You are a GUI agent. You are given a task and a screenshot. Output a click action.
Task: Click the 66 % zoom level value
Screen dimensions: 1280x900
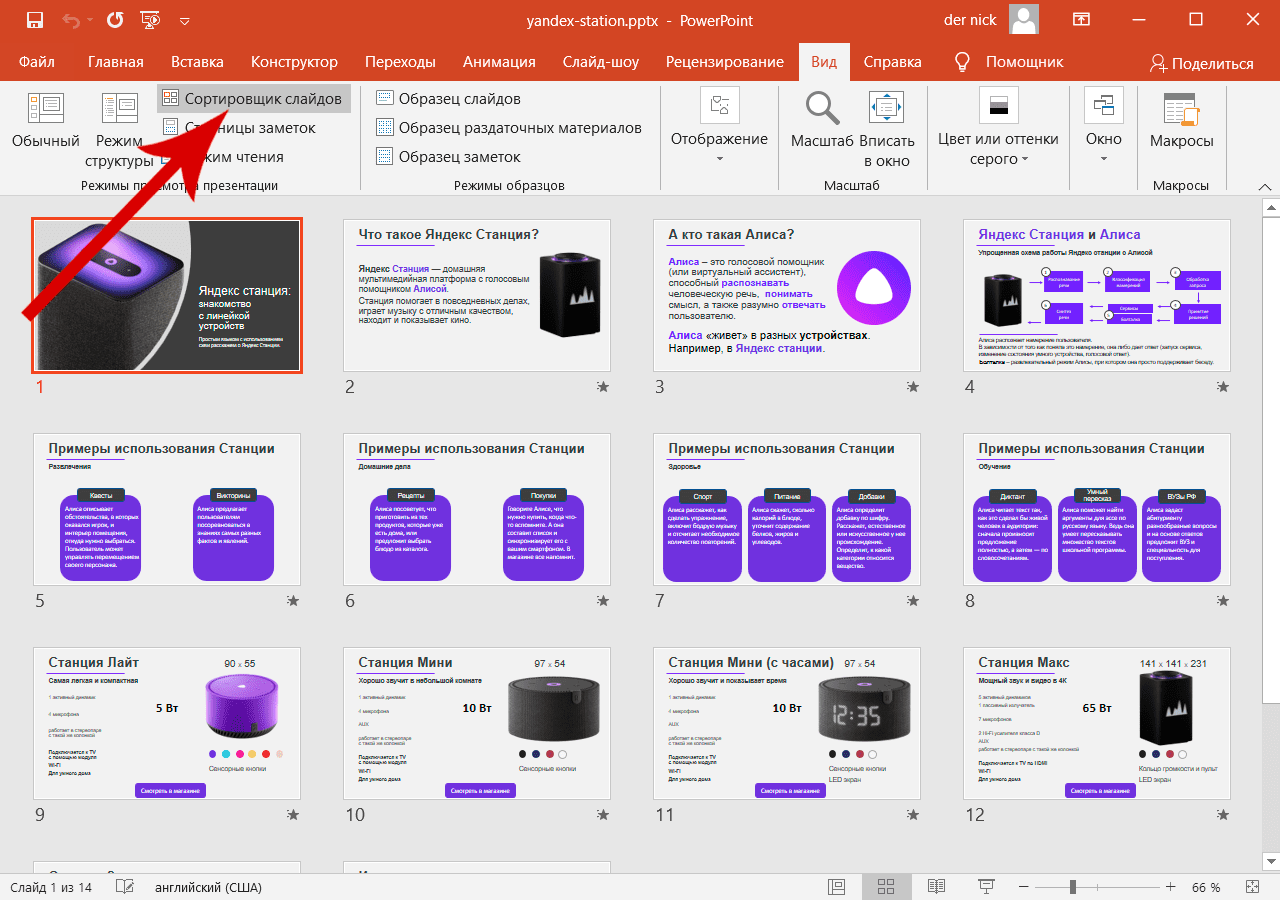pyautogui.click(x=1206, y=887)
